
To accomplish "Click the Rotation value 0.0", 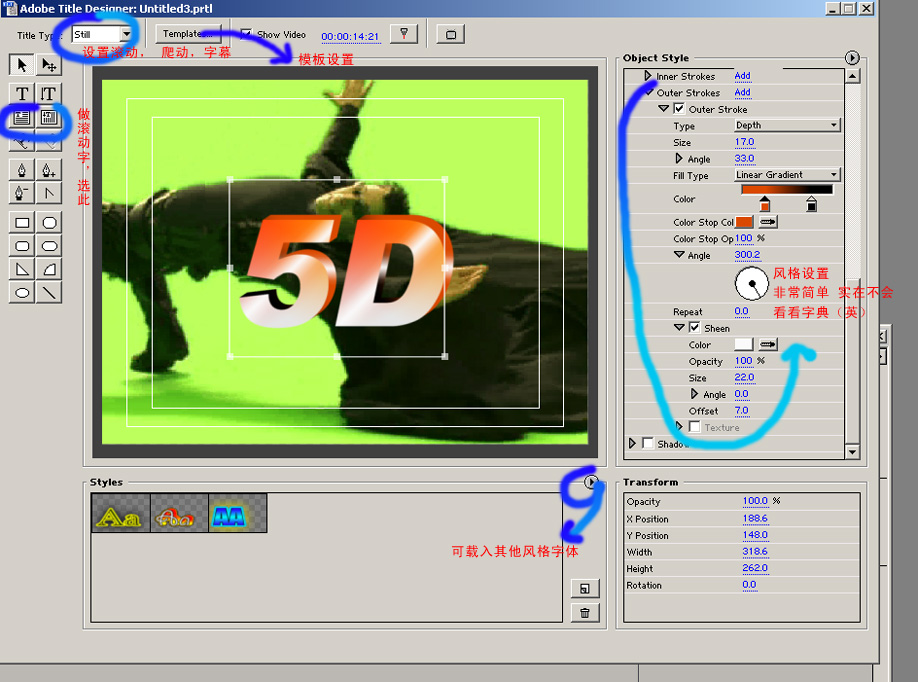I will [749, 584].
